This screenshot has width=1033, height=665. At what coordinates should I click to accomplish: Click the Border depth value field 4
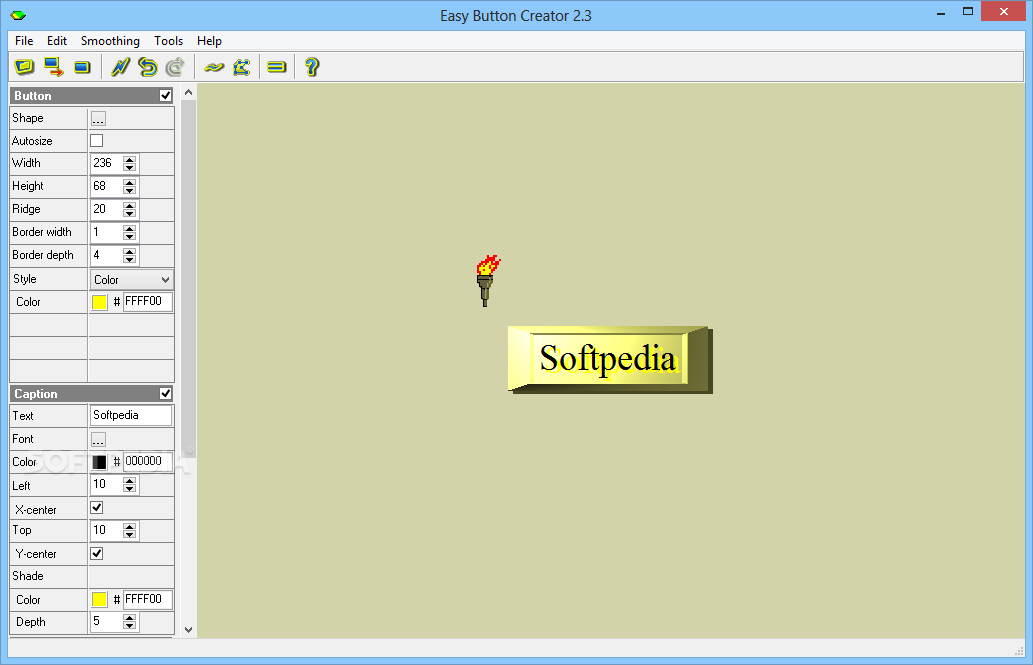coord(106,255)
